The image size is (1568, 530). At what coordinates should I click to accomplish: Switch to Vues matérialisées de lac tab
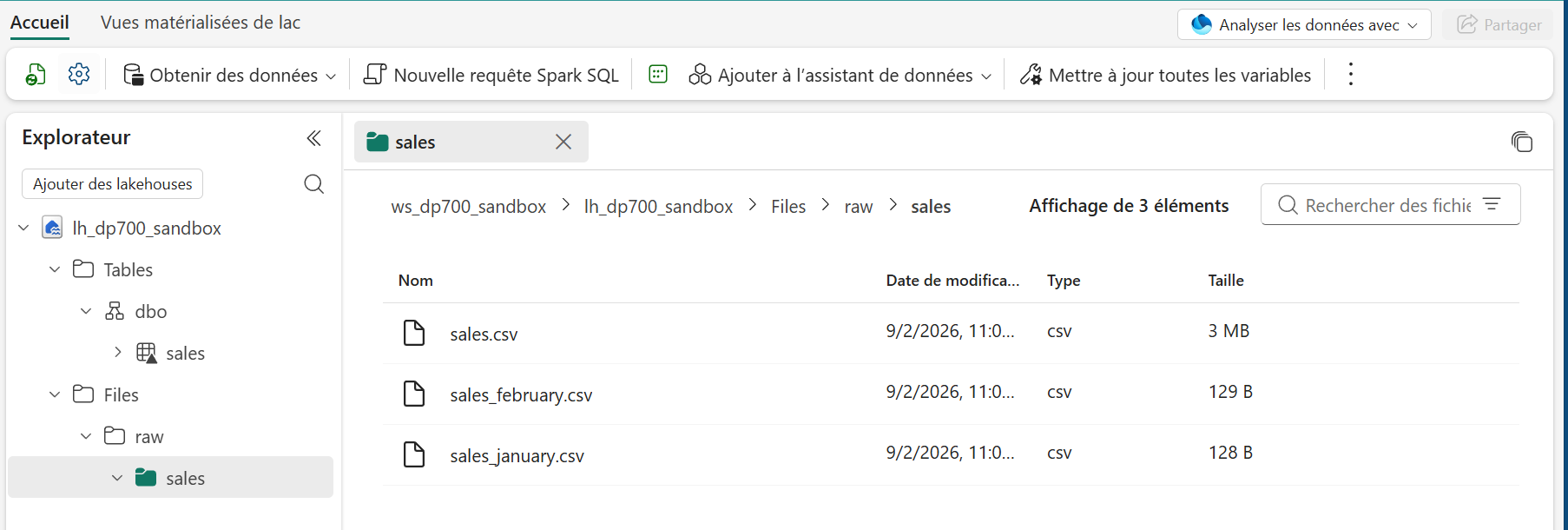(201, 23)
